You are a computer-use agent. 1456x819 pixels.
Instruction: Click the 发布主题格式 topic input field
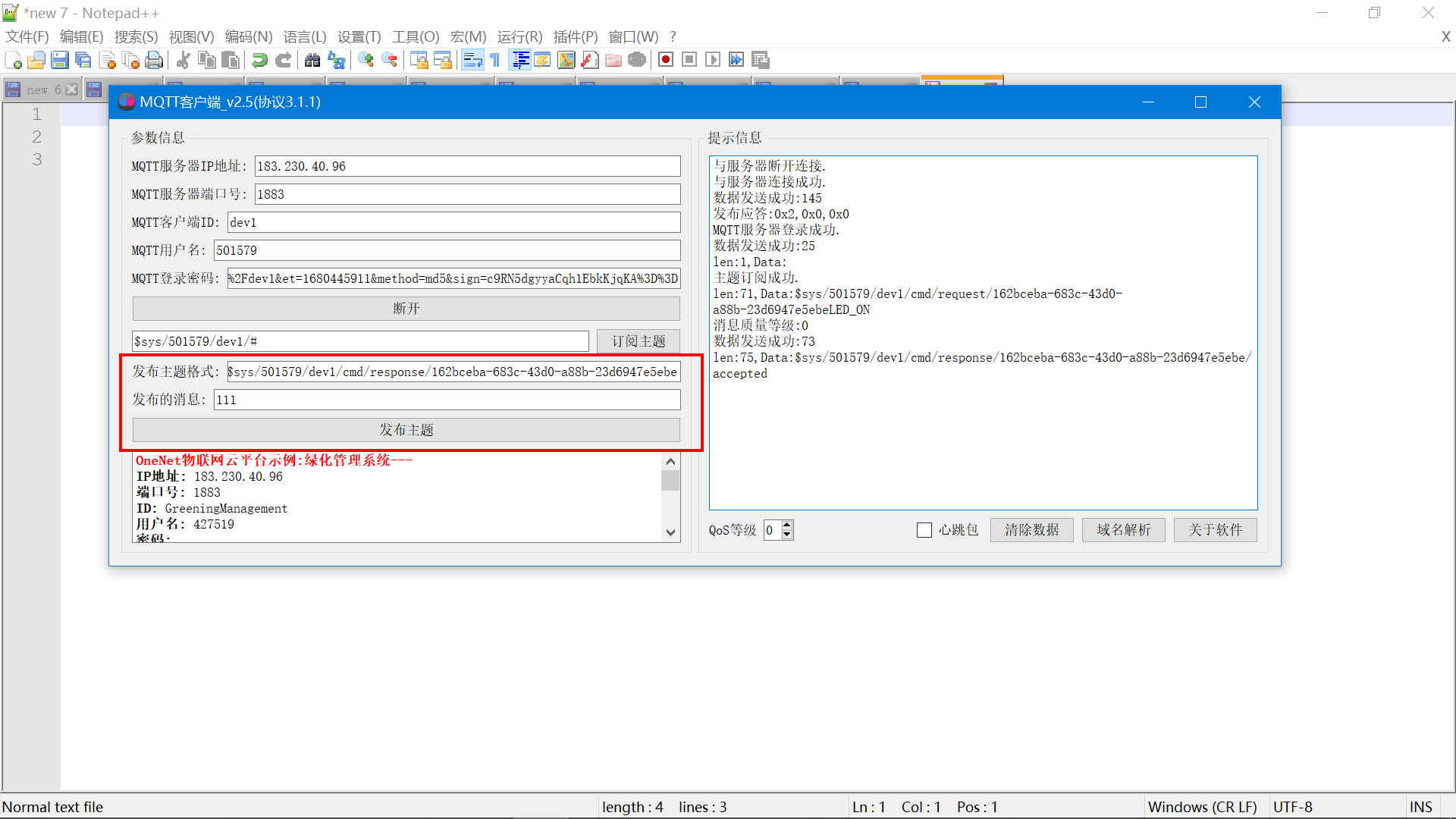[453, 372]
